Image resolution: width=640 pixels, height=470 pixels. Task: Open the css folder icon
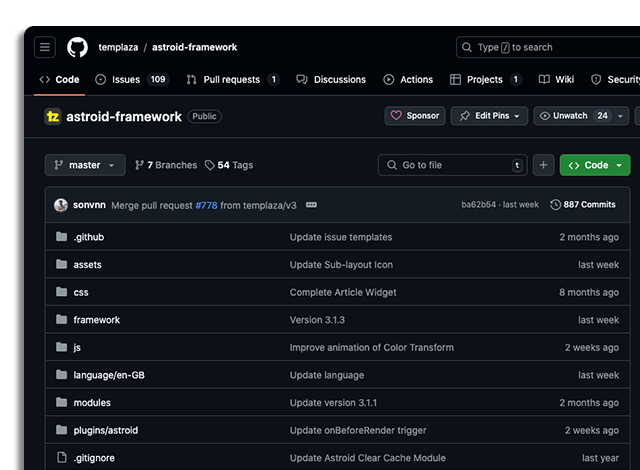coord(62,292)
